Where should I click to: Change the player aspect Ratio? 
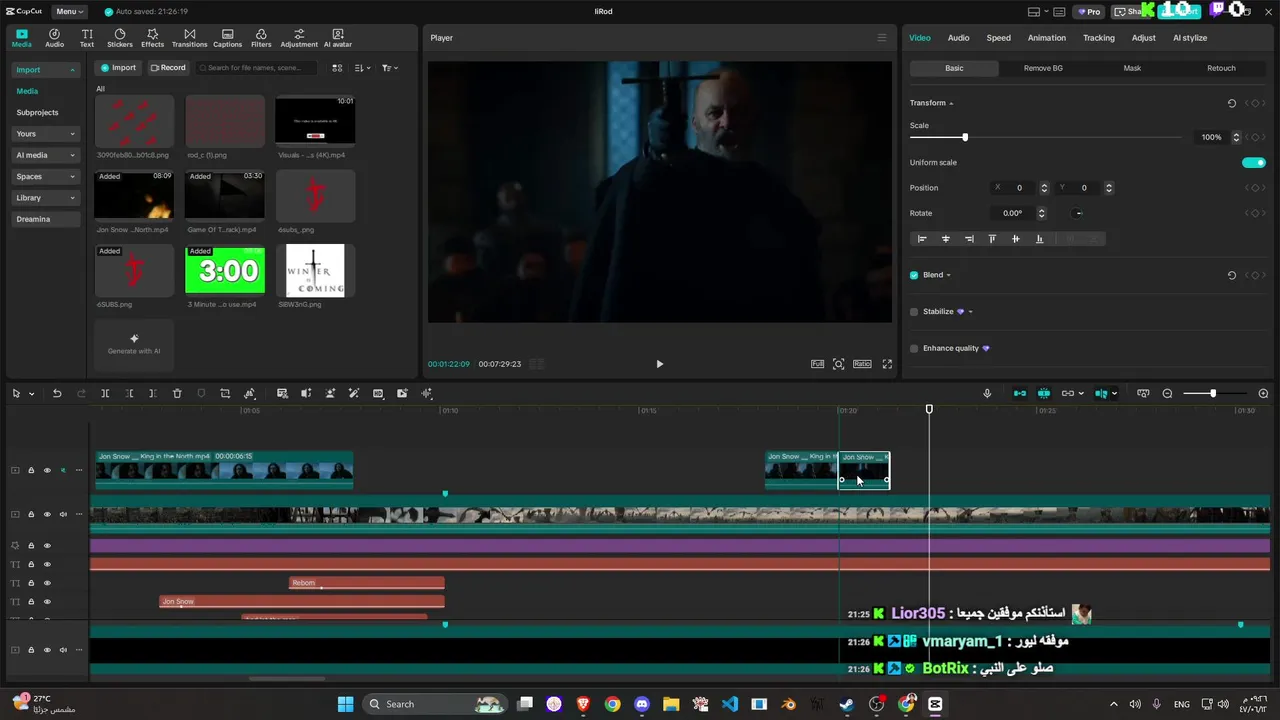pos(862,364)
